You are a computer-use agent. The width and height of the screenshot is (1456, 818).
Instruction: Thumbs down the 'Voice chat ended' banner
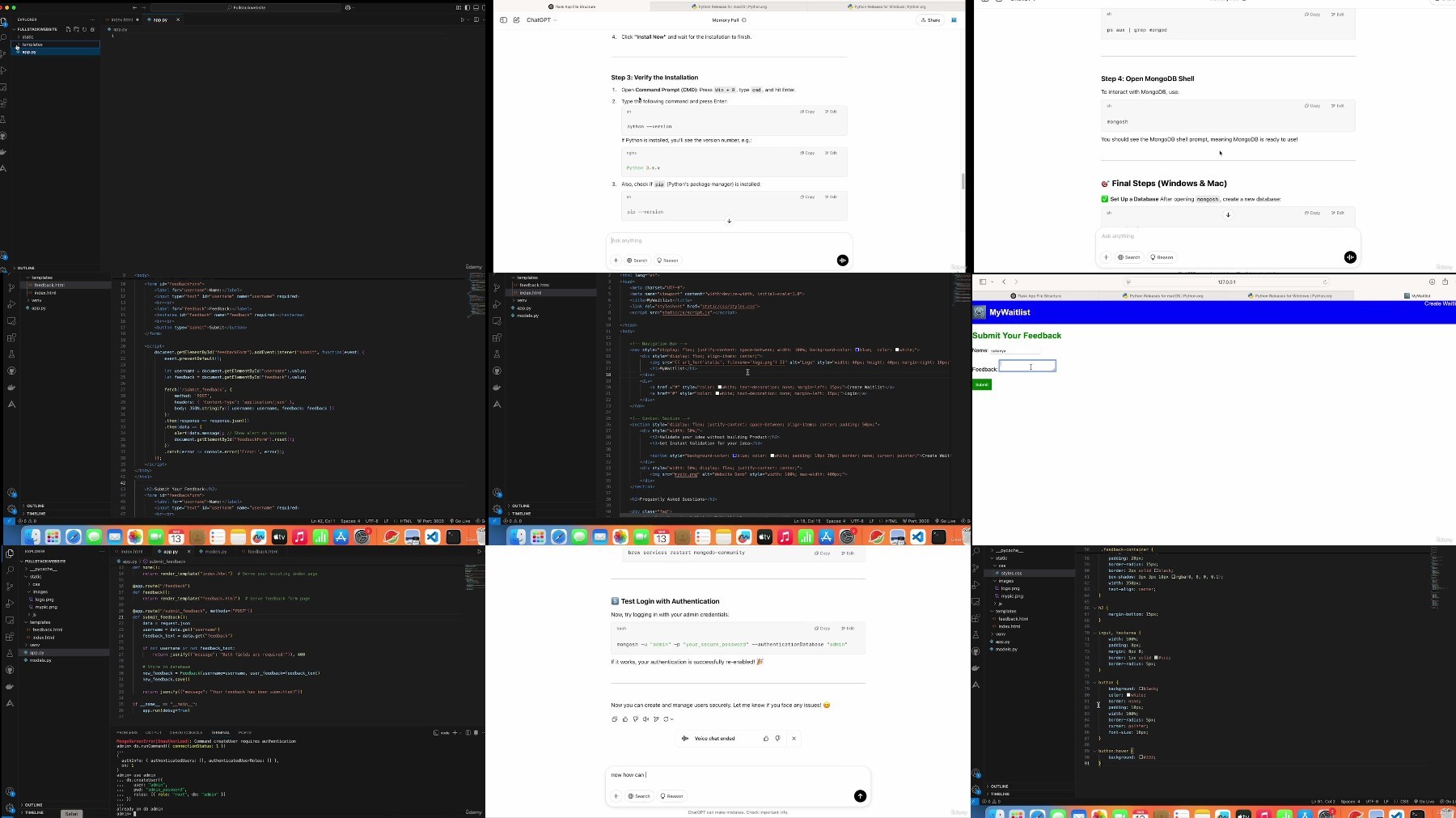point(777,738)
